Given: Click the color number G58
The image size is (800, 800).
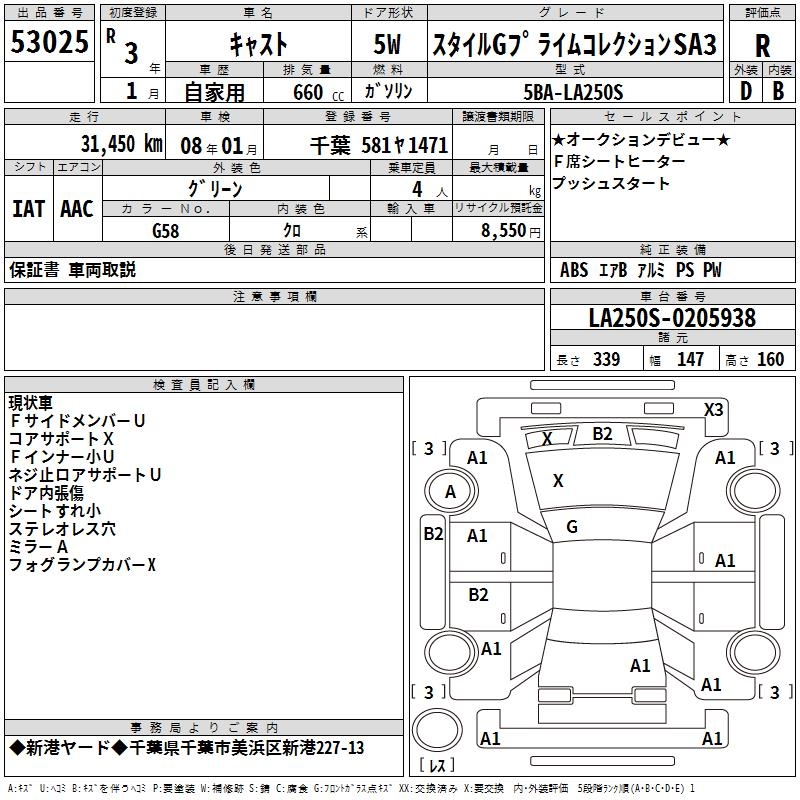Looking at the screenshot, I should pyautogui.click(x=166, y=231).
